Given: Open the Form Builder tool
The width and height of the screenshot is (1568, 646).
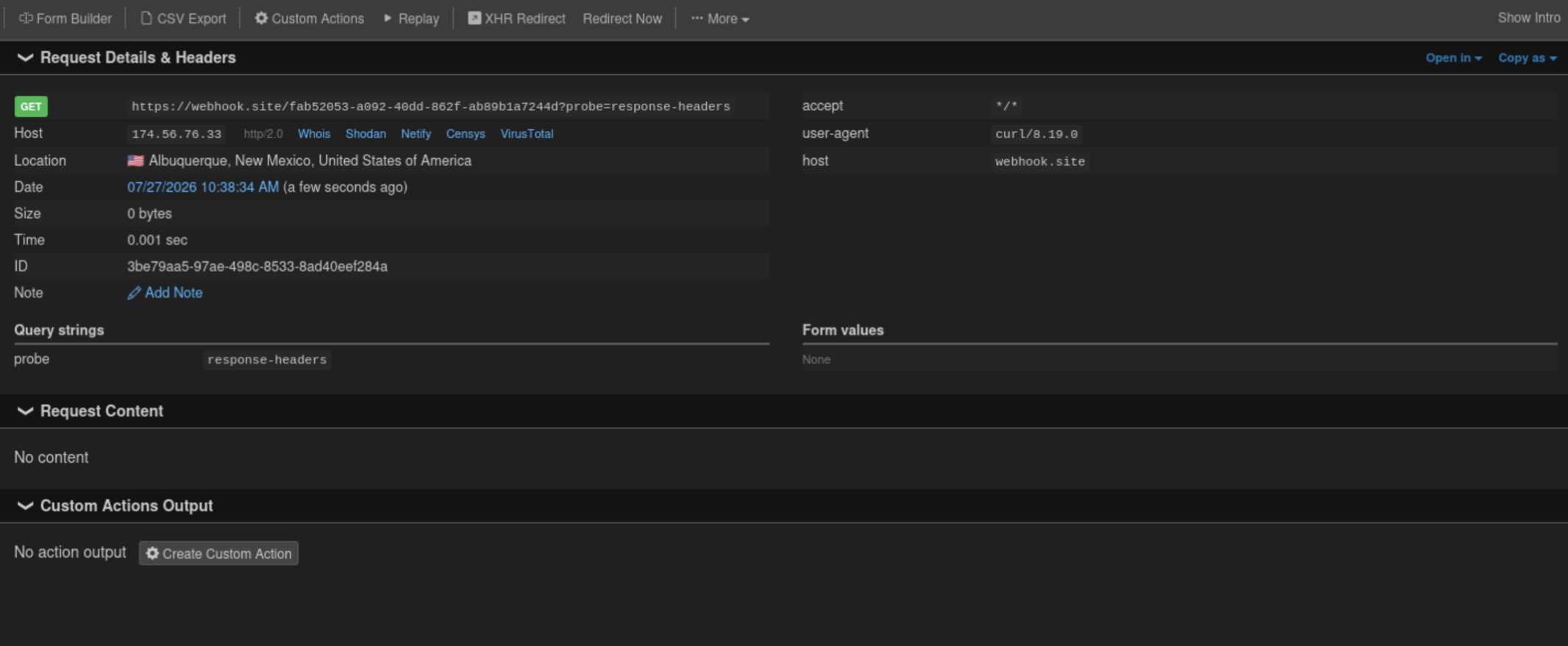Looking at the screenshot, I should (x=65, y=18).
